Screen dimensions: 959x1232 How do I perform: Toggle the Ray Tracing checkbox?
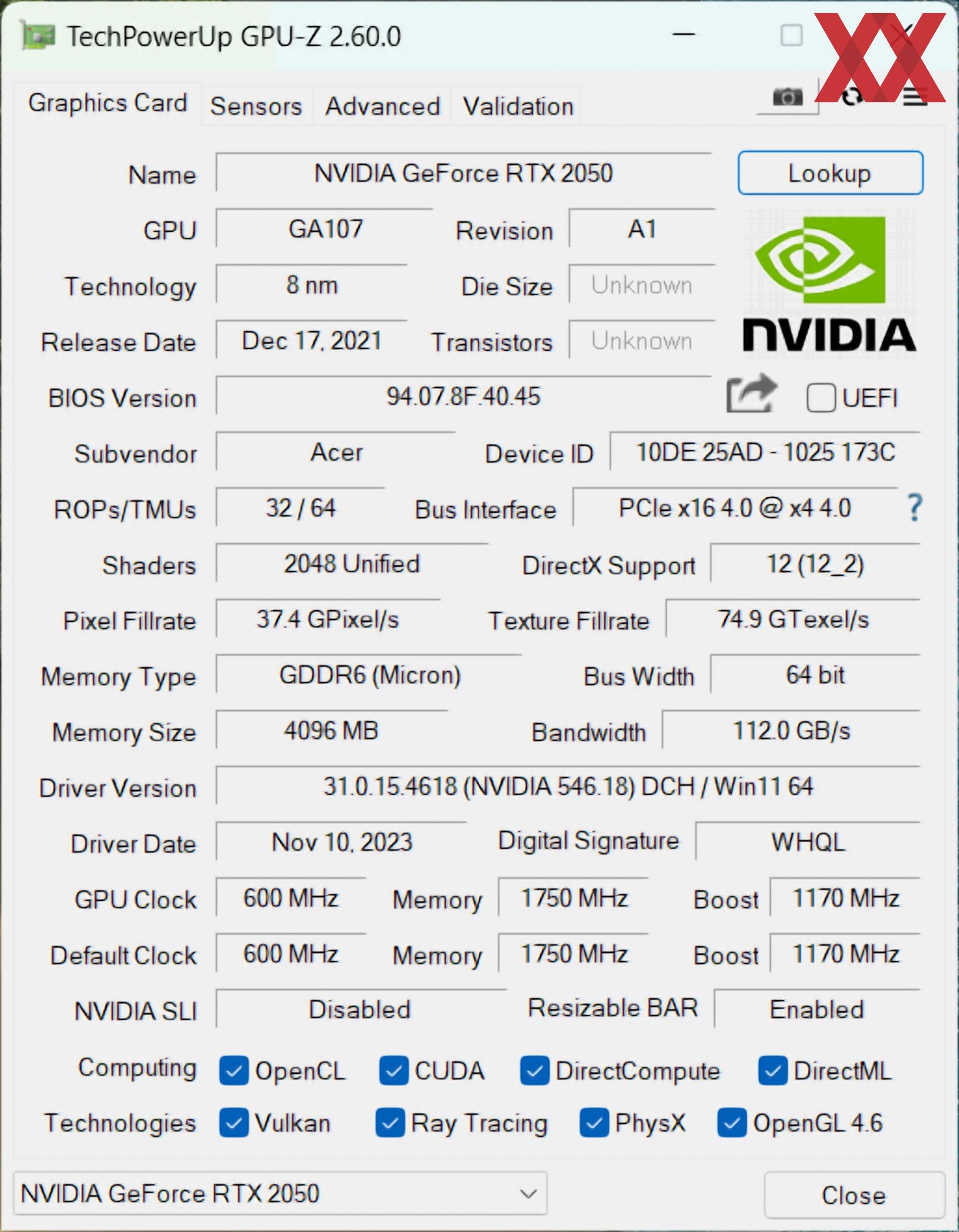click(x=390, y=1123)
